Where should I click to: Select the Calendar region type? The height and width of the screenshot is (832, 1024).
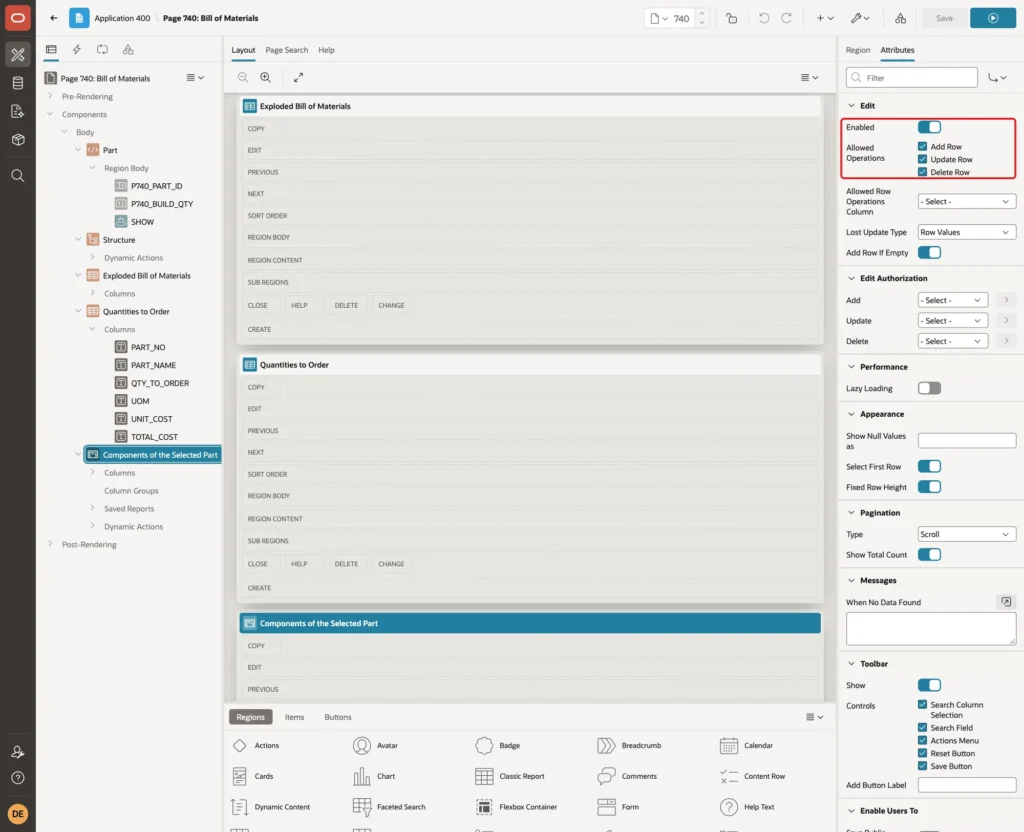coord(746,745)
